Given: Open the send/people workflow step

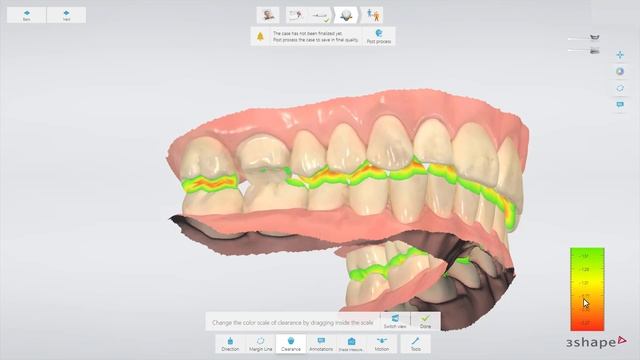Looking at the screenshot, I should [x=373, y=15].
